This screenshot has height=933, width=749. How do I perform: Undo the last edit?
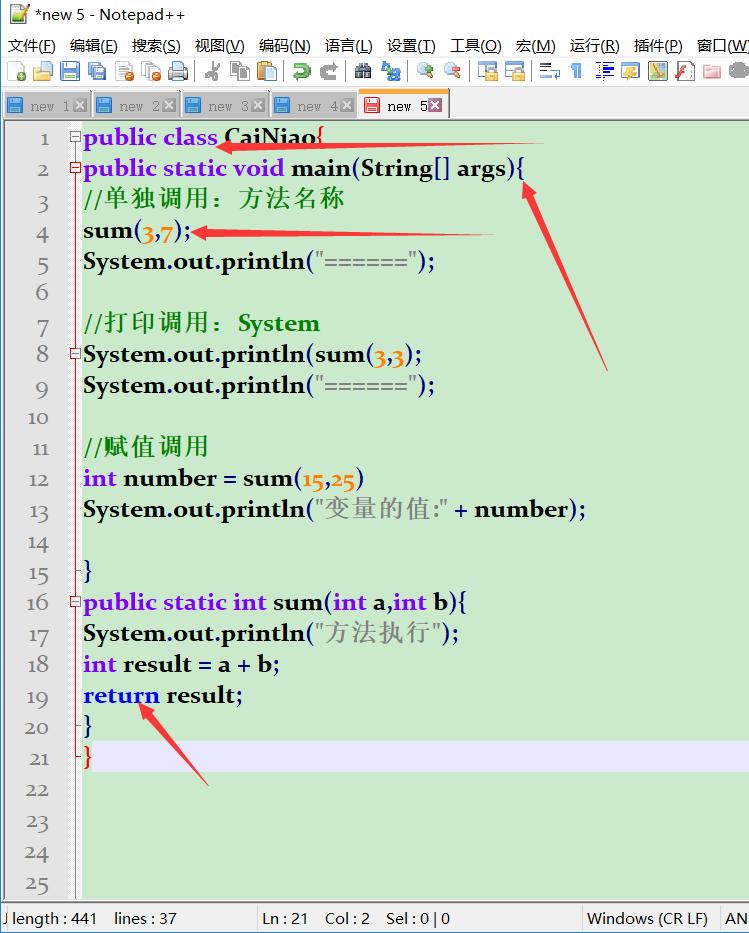[x=302, y=71]
